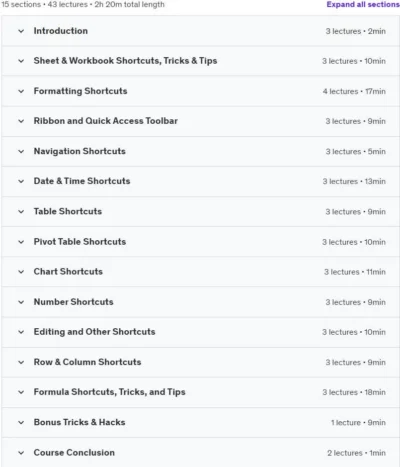
Task: Expand Sheet & Workbook Shortcuts section chevron
Action: 21,61
